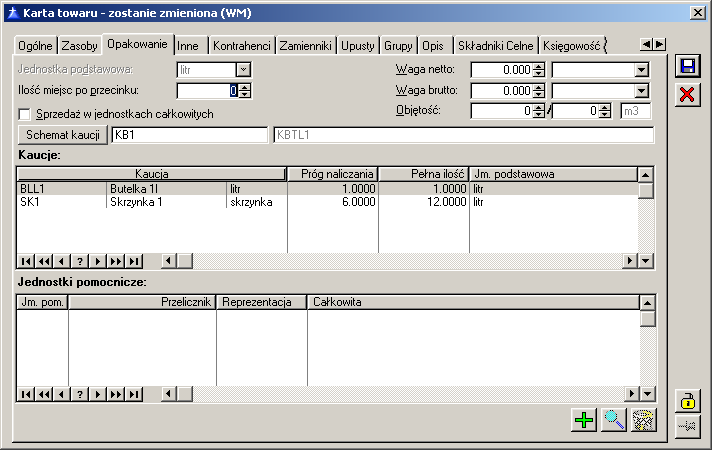Viewport: 712px width, 450px height.
Task: Delete record with the trash bin icon
Action: tap(643, 420)
